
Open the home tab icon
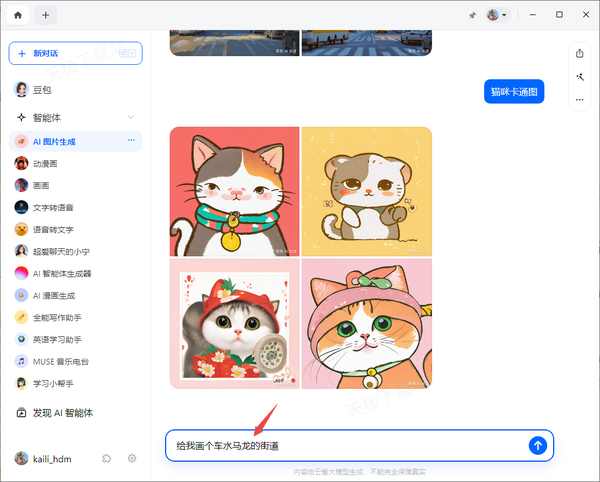click(18, 15)
